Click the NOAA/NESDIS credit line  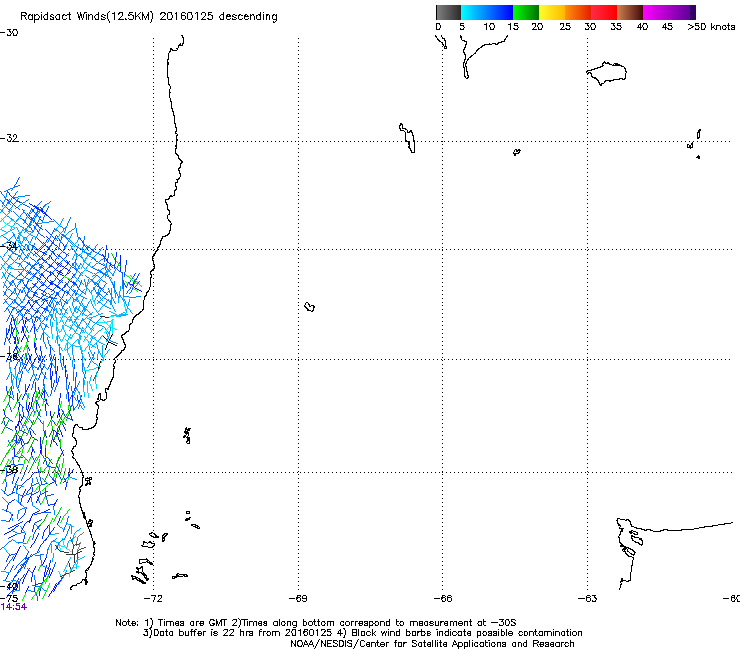coord(432,644)
